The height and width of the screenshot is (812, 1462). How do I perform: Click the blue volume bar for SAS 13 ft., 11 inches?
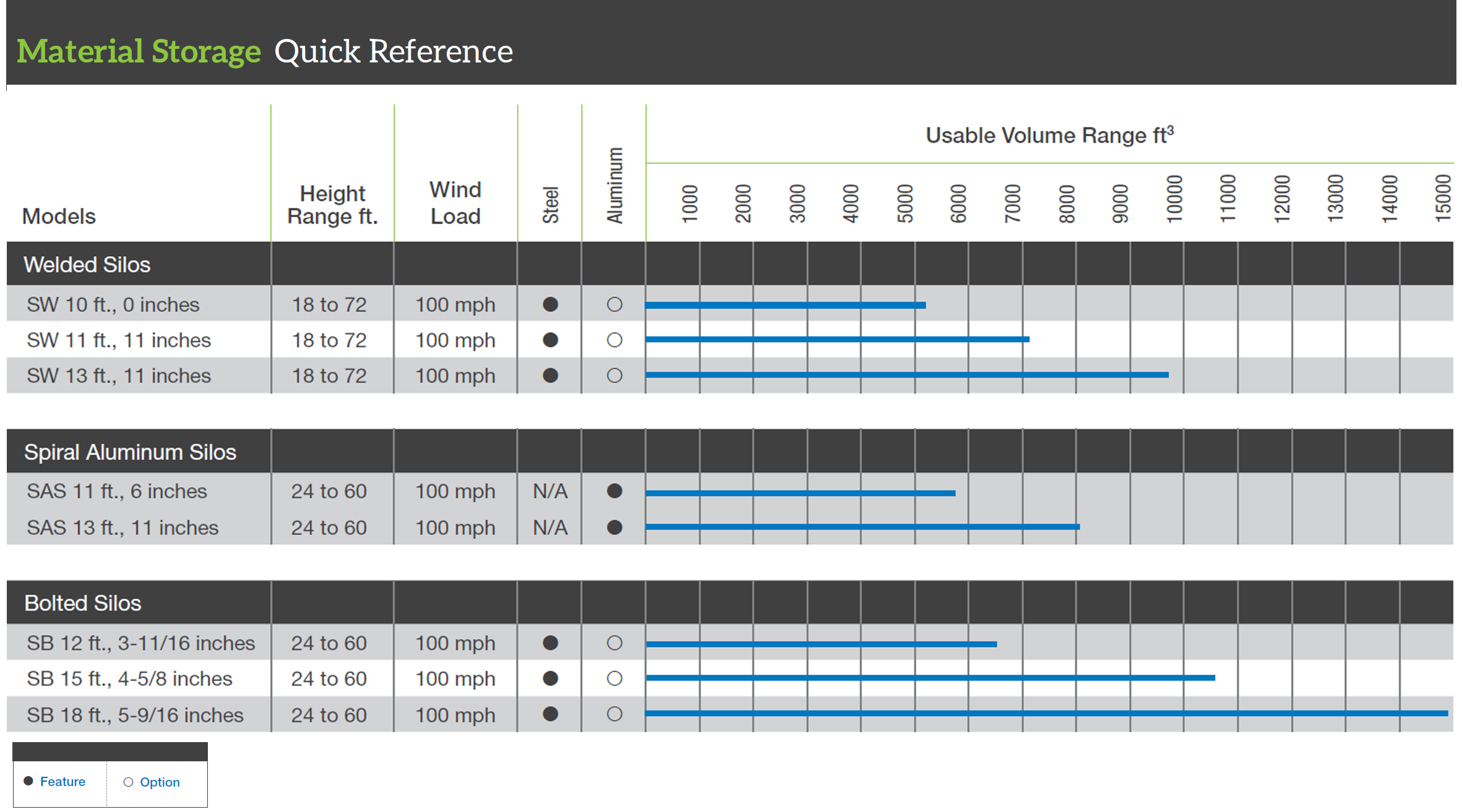[x=862, y=527]
